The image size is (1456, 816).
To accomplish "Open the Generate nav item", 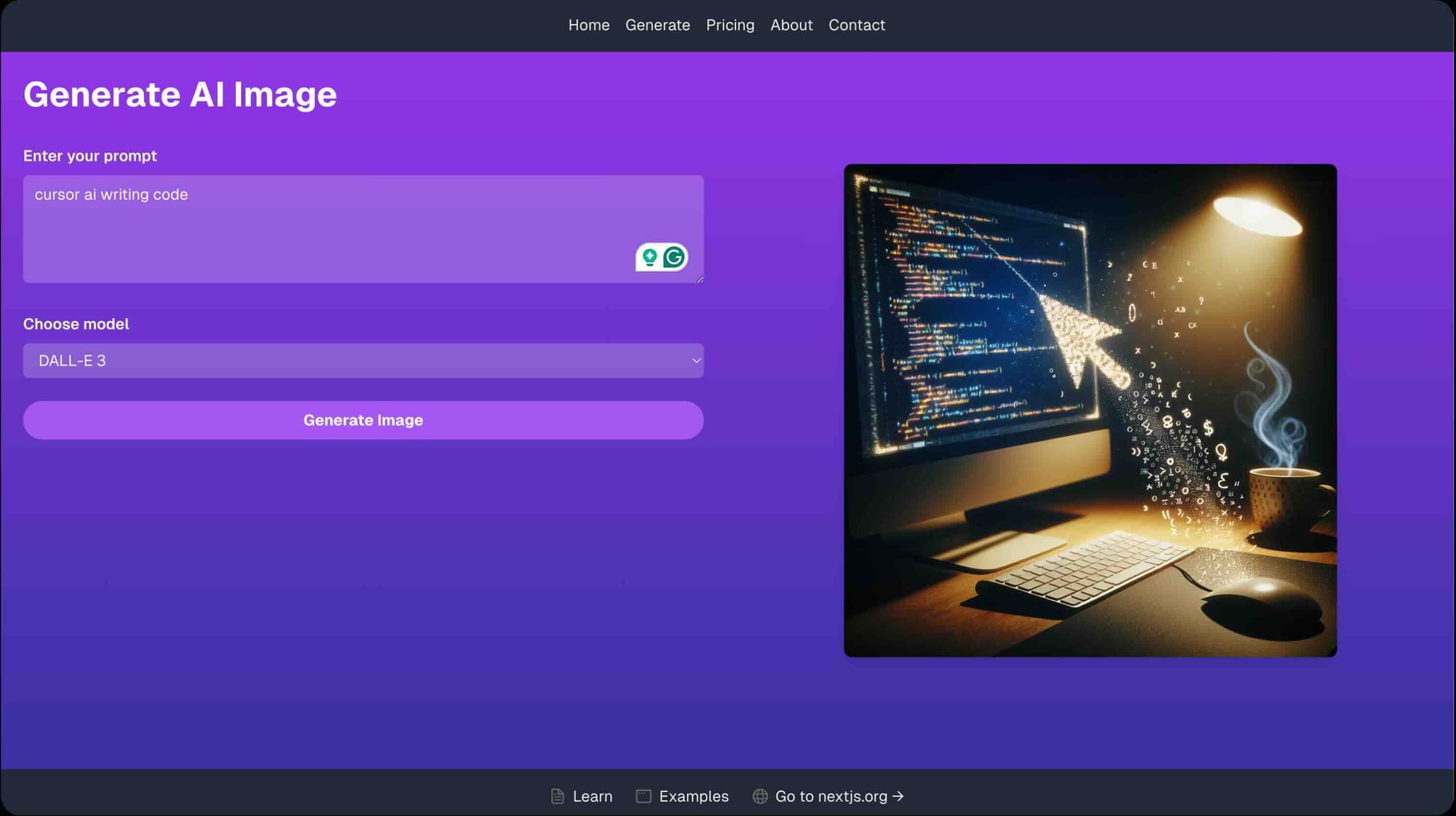I will (657, 25).
